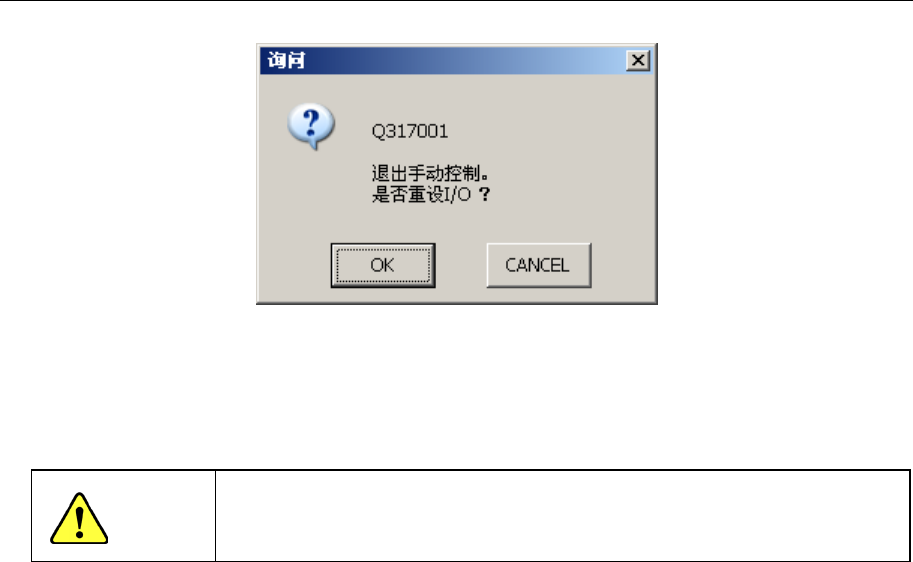
Task: Click the 退出 word in the message
Action: 390,173
